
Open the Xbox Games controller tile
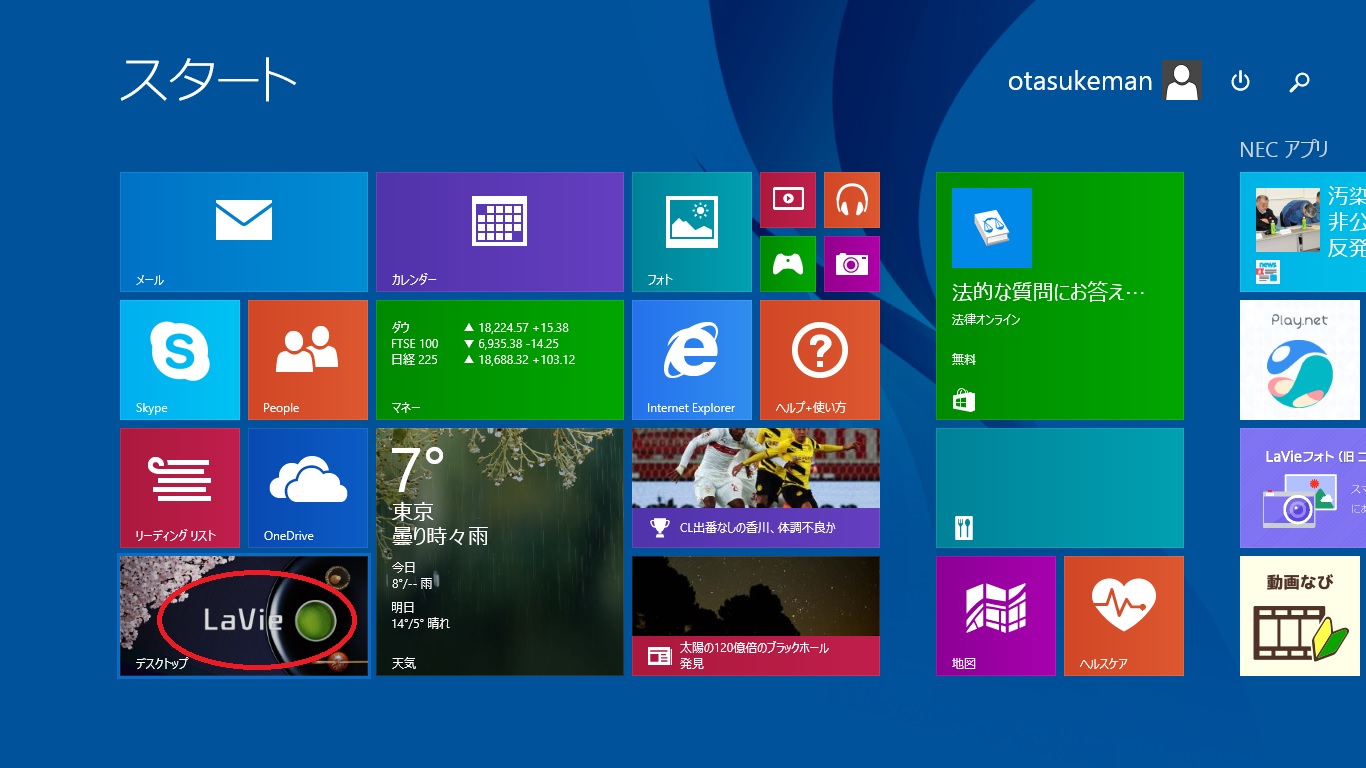click(788, 264)
